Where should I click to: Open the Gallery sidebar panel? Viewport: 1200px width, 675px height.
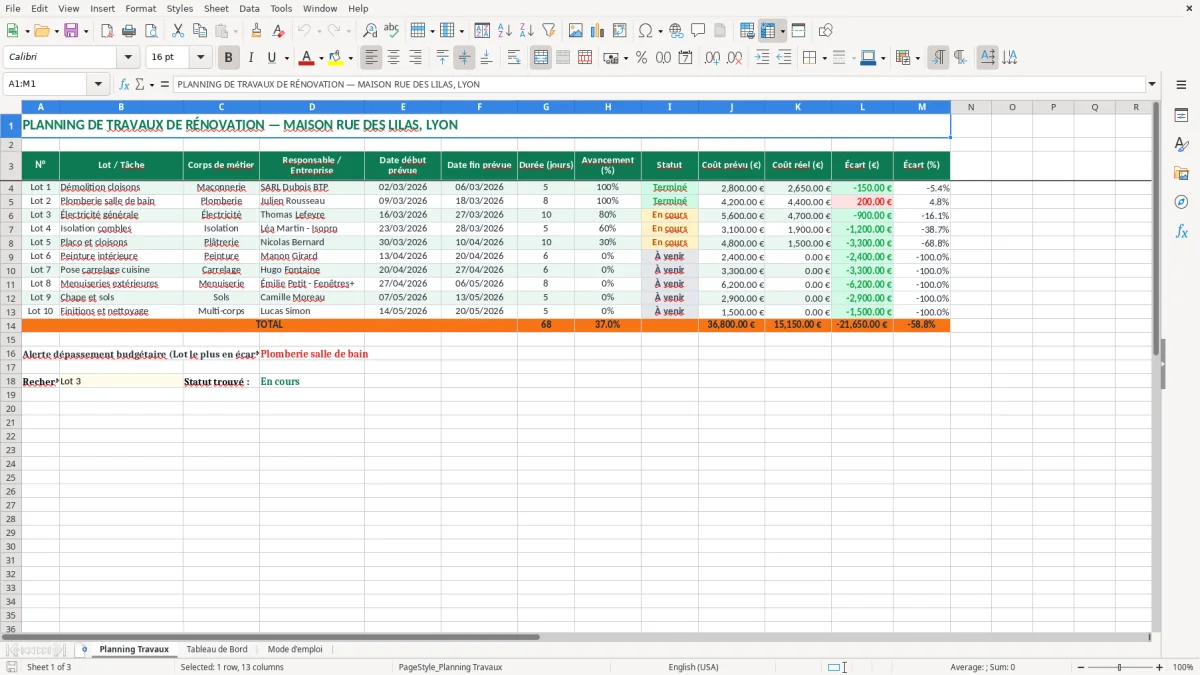coord(1181,173)
